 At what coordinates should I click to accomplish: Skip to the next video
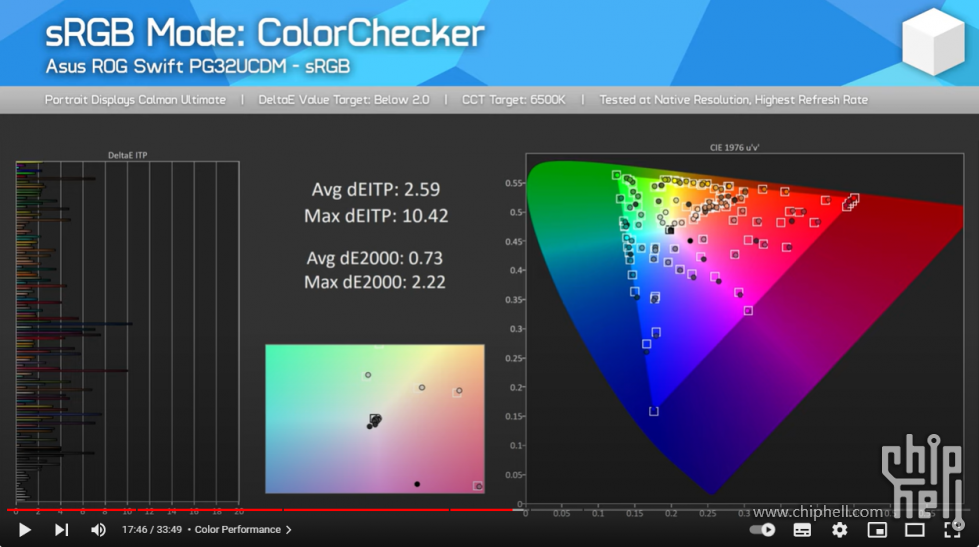pos(61,530)
